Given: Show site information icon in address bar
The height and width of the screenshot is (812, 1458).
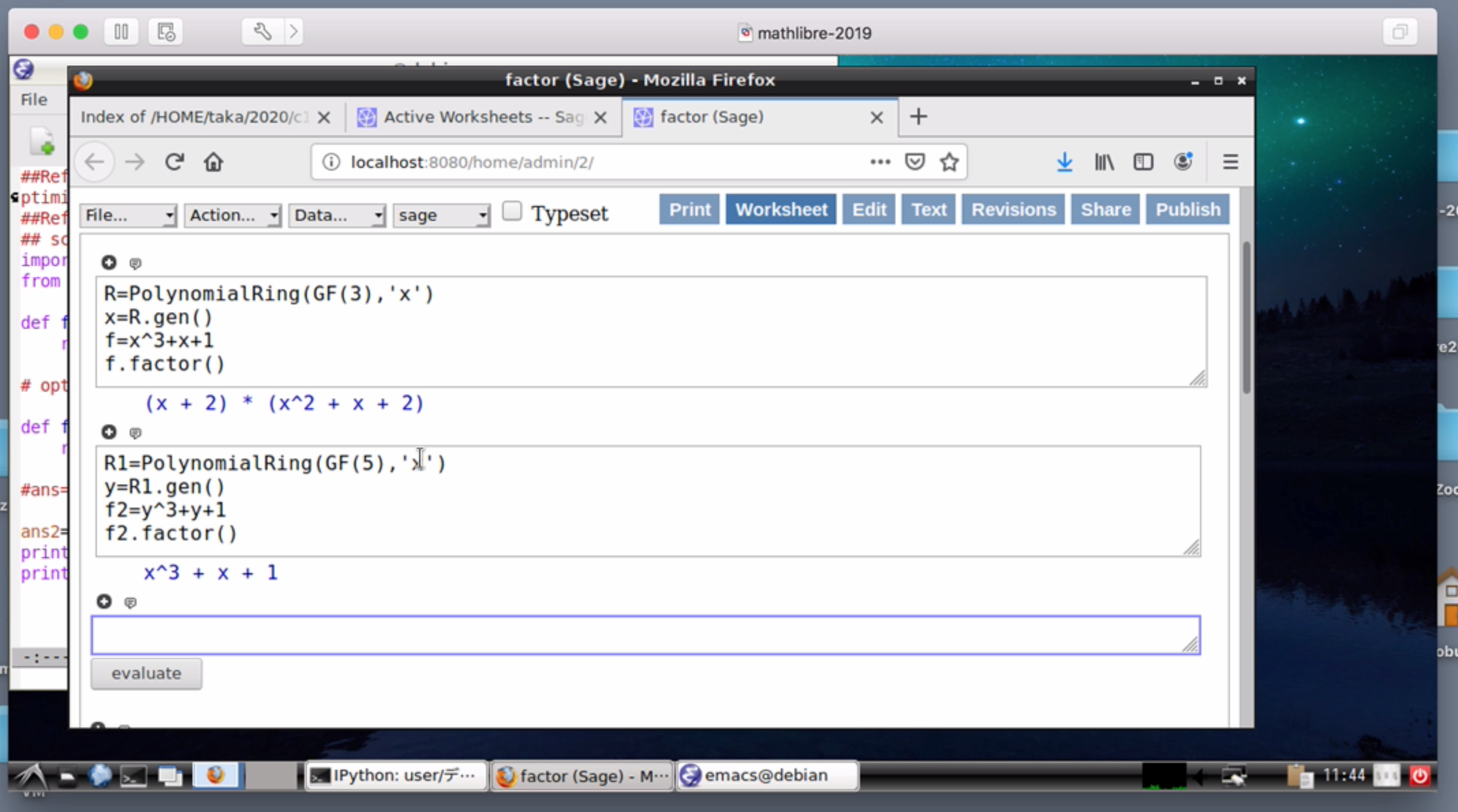Looking at the screenshot, I should click(x=331, y=162).
